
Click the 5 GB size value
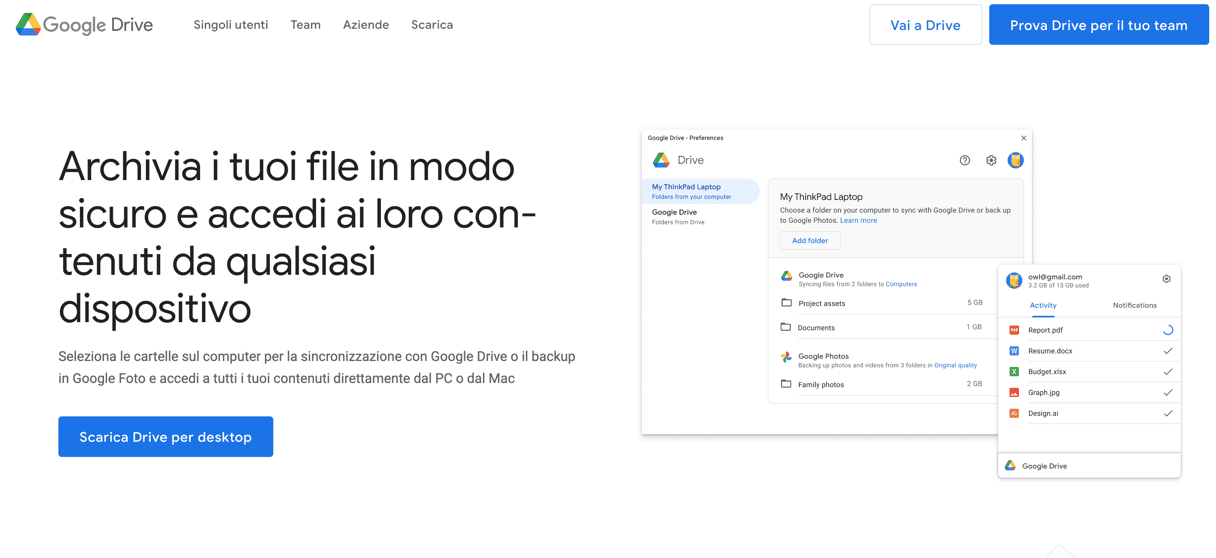point(975,303)
